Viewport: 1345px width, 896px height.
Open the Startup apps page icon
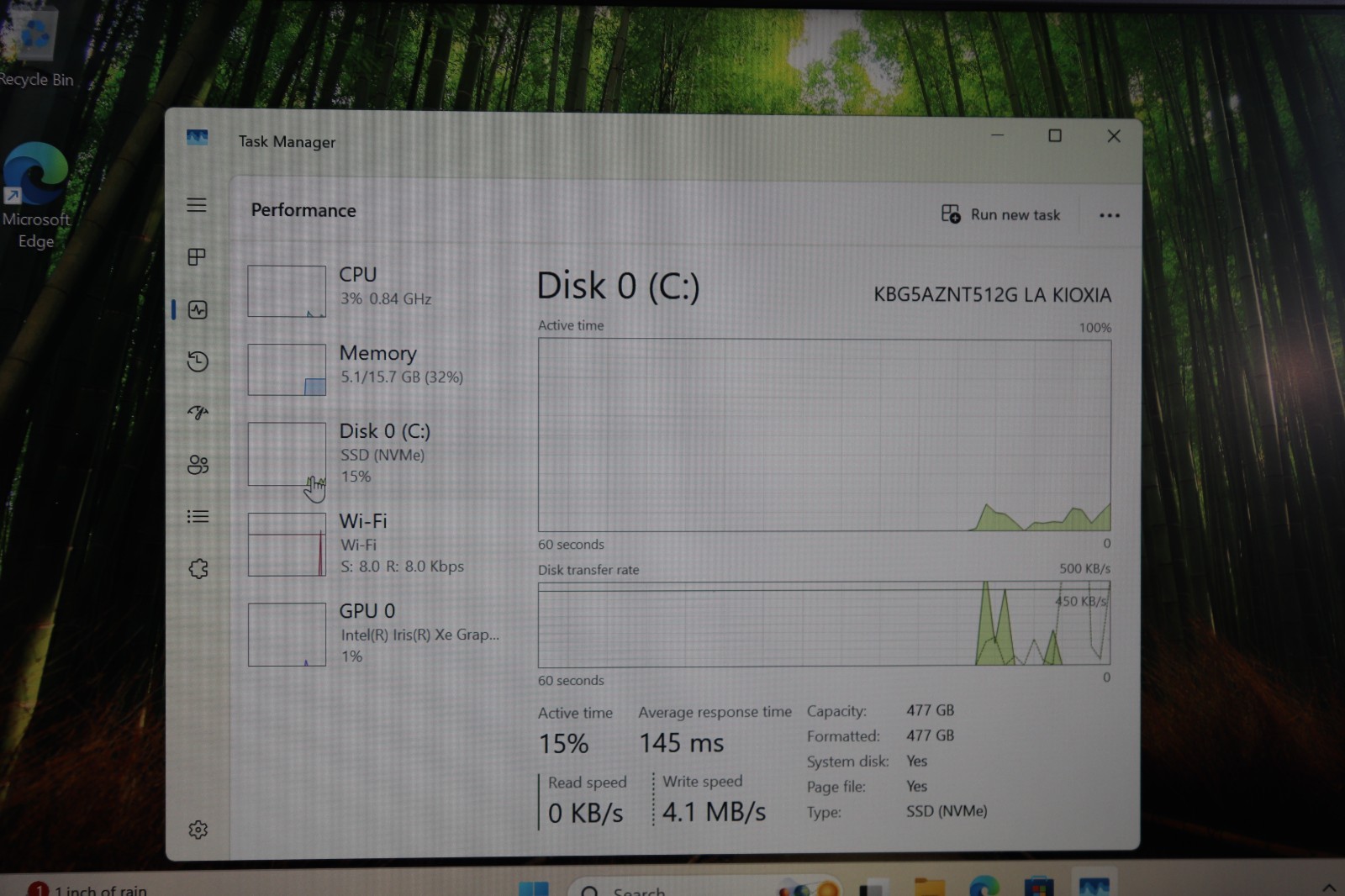click(198, 413)
